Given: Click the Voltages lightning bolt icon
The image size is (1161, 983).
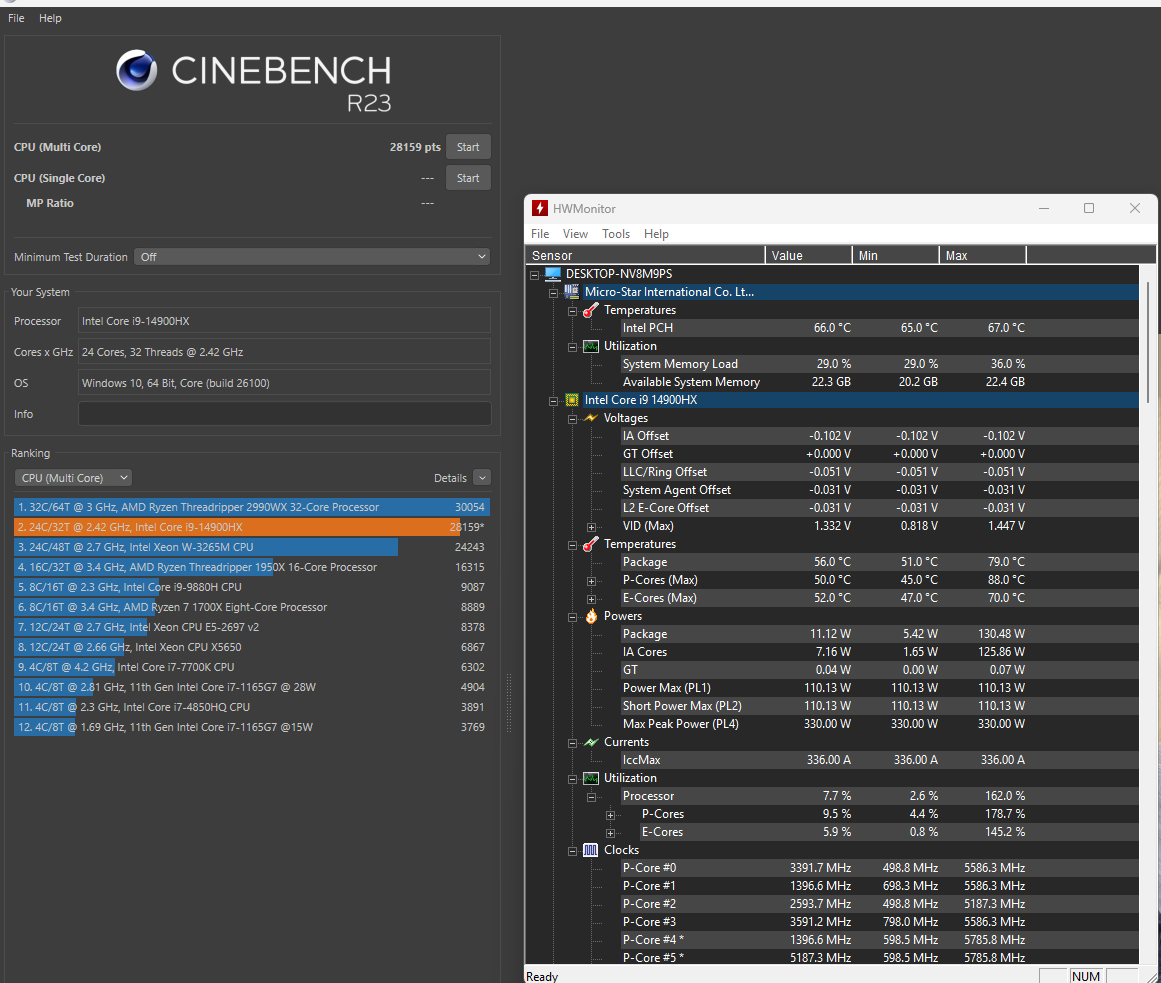Looking at the screenshot, I should (590, 418).
